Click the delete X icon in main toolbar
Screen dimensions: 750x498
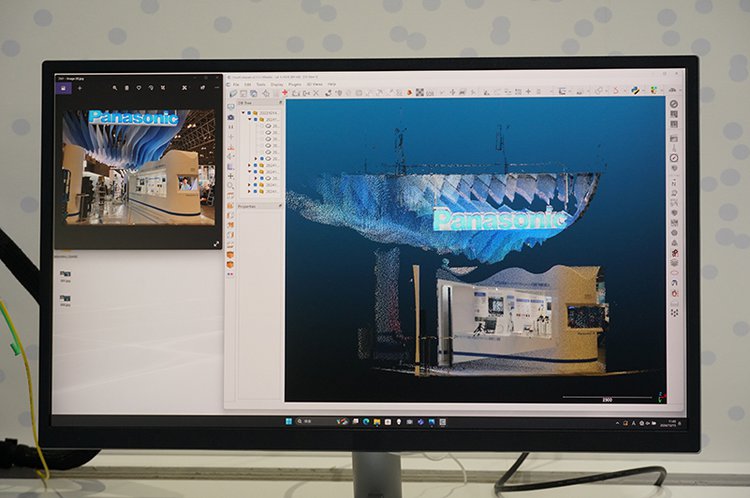(316, 93)
